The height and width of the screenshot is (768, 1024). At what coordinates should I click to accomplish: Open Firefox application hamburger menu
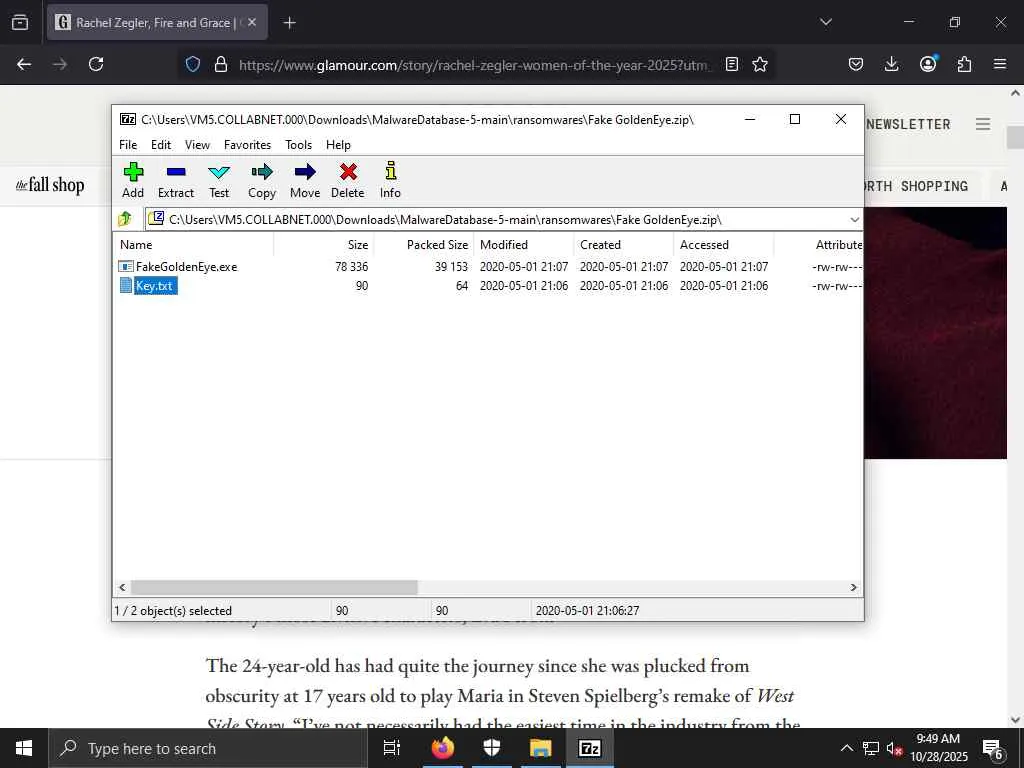point(1000,64)
